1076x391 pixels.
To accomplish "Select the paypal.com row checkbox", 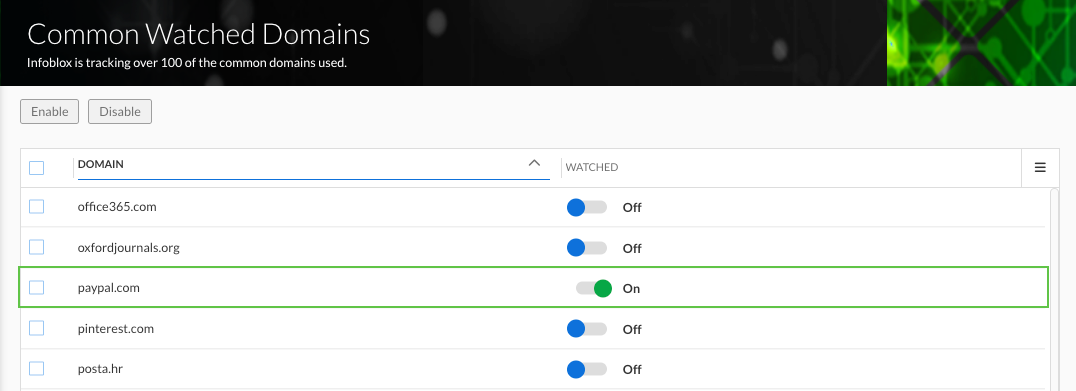I will [36, 288].
